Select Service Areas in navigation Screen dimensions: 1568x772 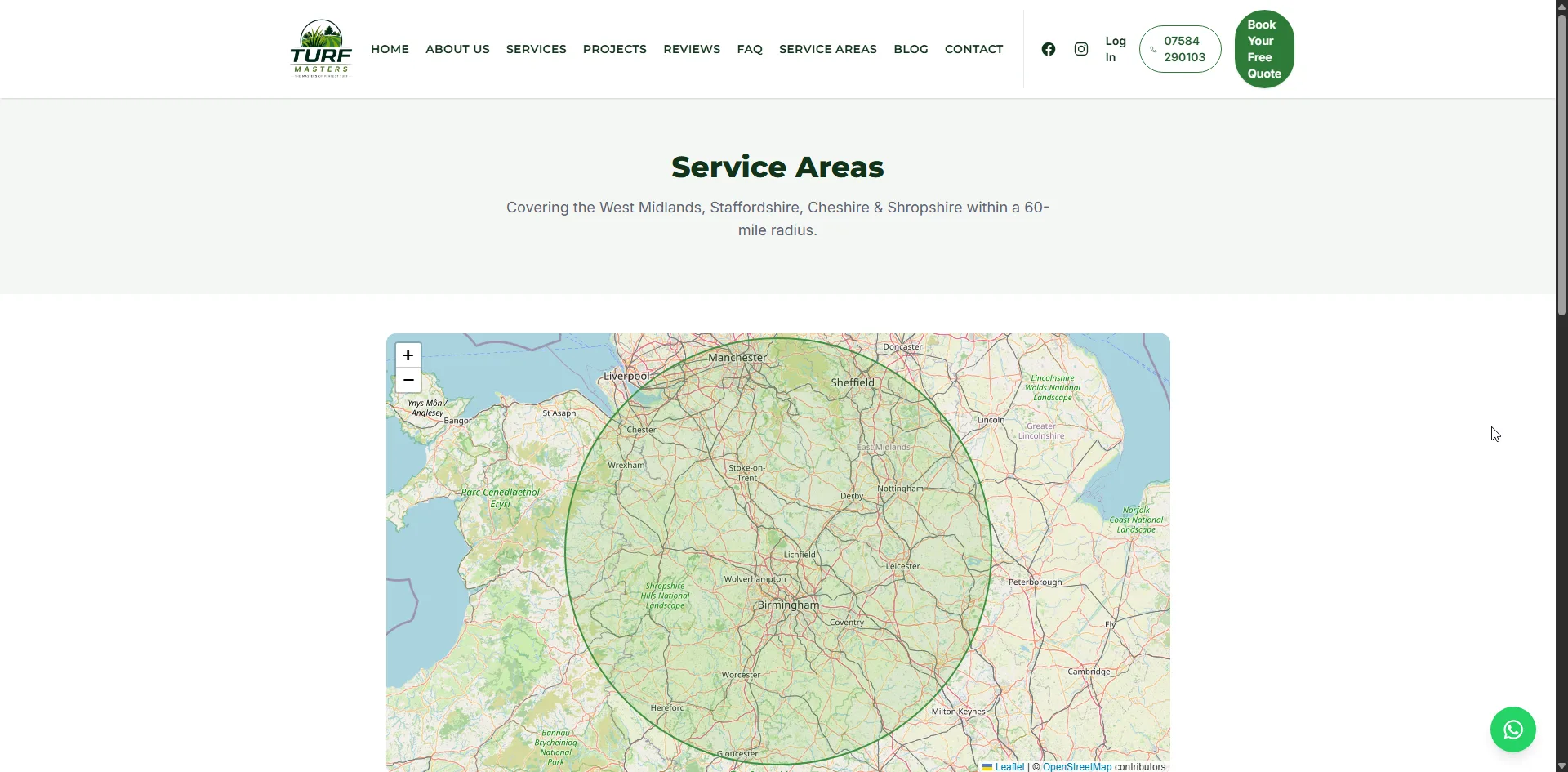[828, 49]
